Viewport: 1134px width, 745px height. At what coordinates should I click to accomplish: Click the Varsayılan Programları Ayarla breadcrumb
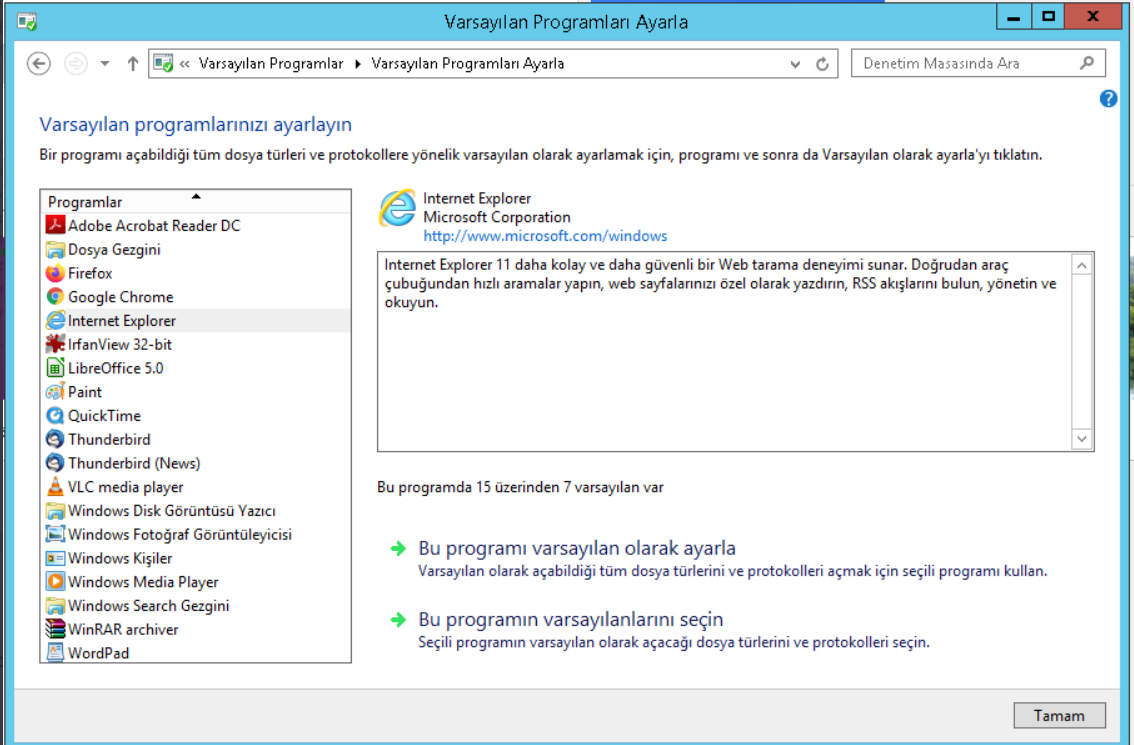468,64
